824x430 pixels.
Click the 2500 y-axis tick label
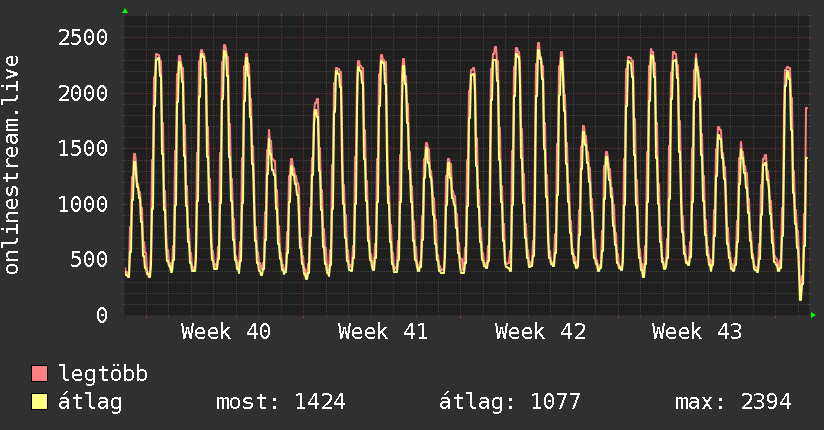point(83,38)
